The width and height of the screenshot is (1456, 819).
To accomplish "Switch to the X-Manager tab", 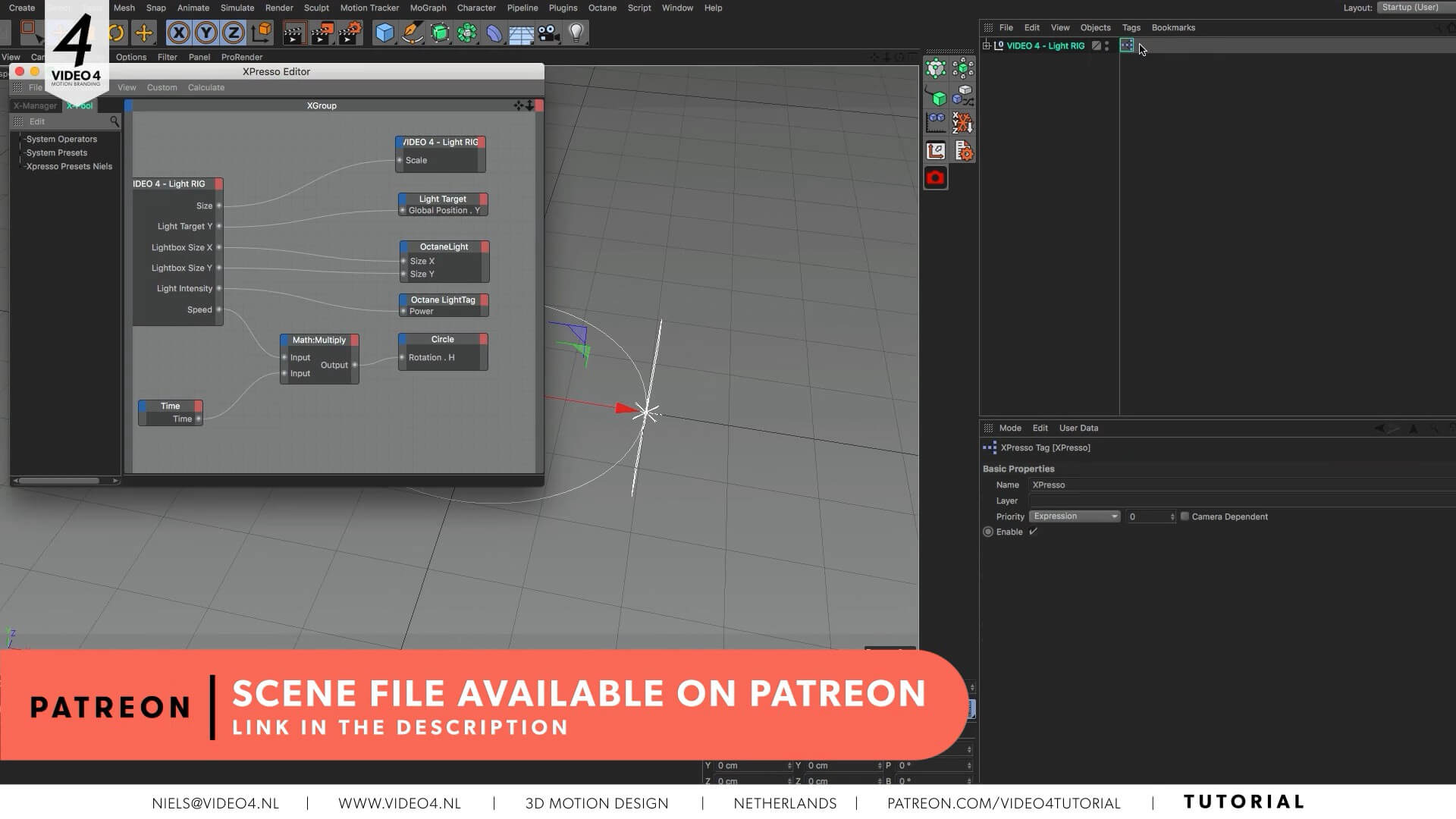I will click(x=35, y=105).
